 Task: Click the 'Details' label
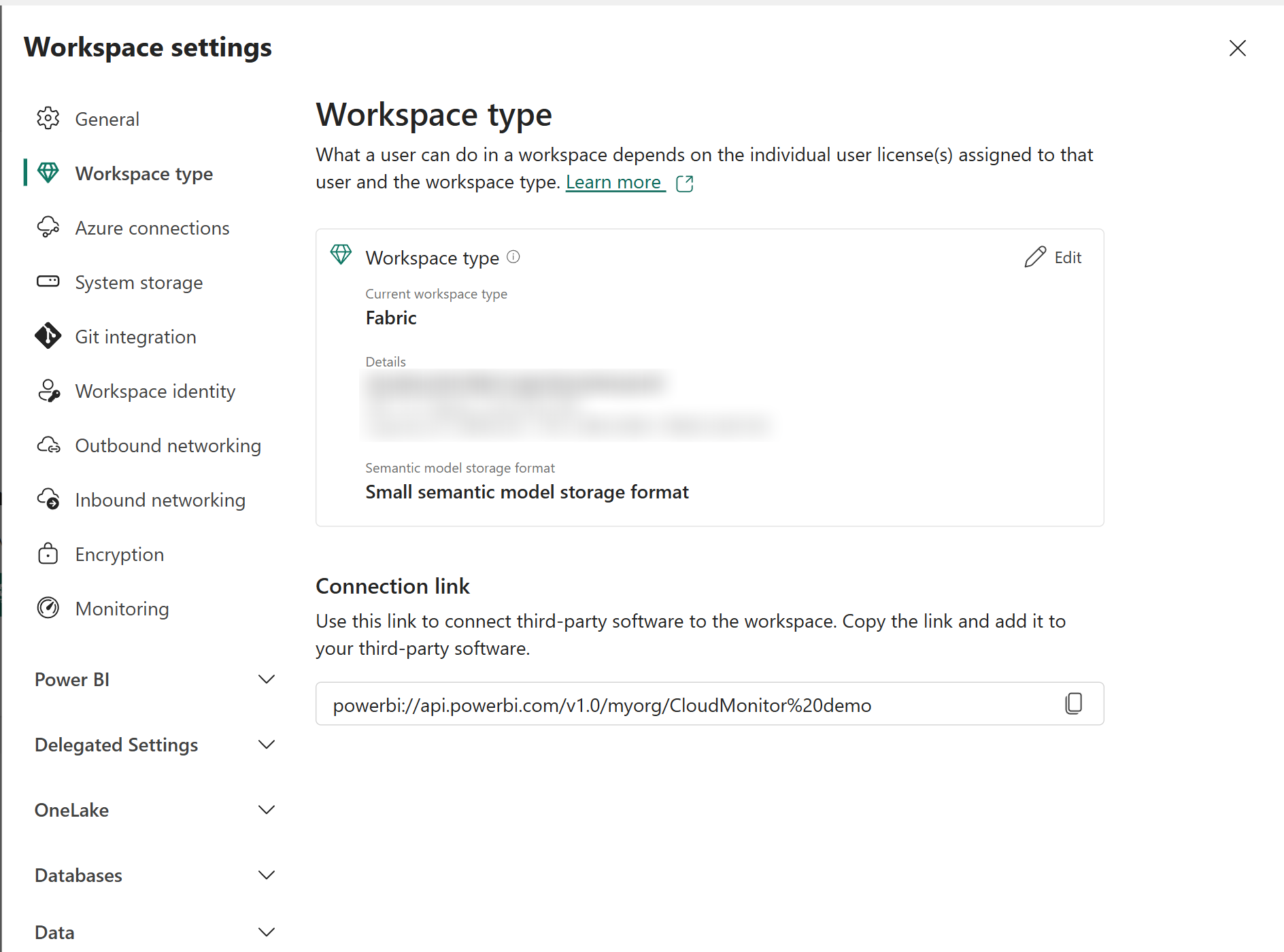(386, 362)
